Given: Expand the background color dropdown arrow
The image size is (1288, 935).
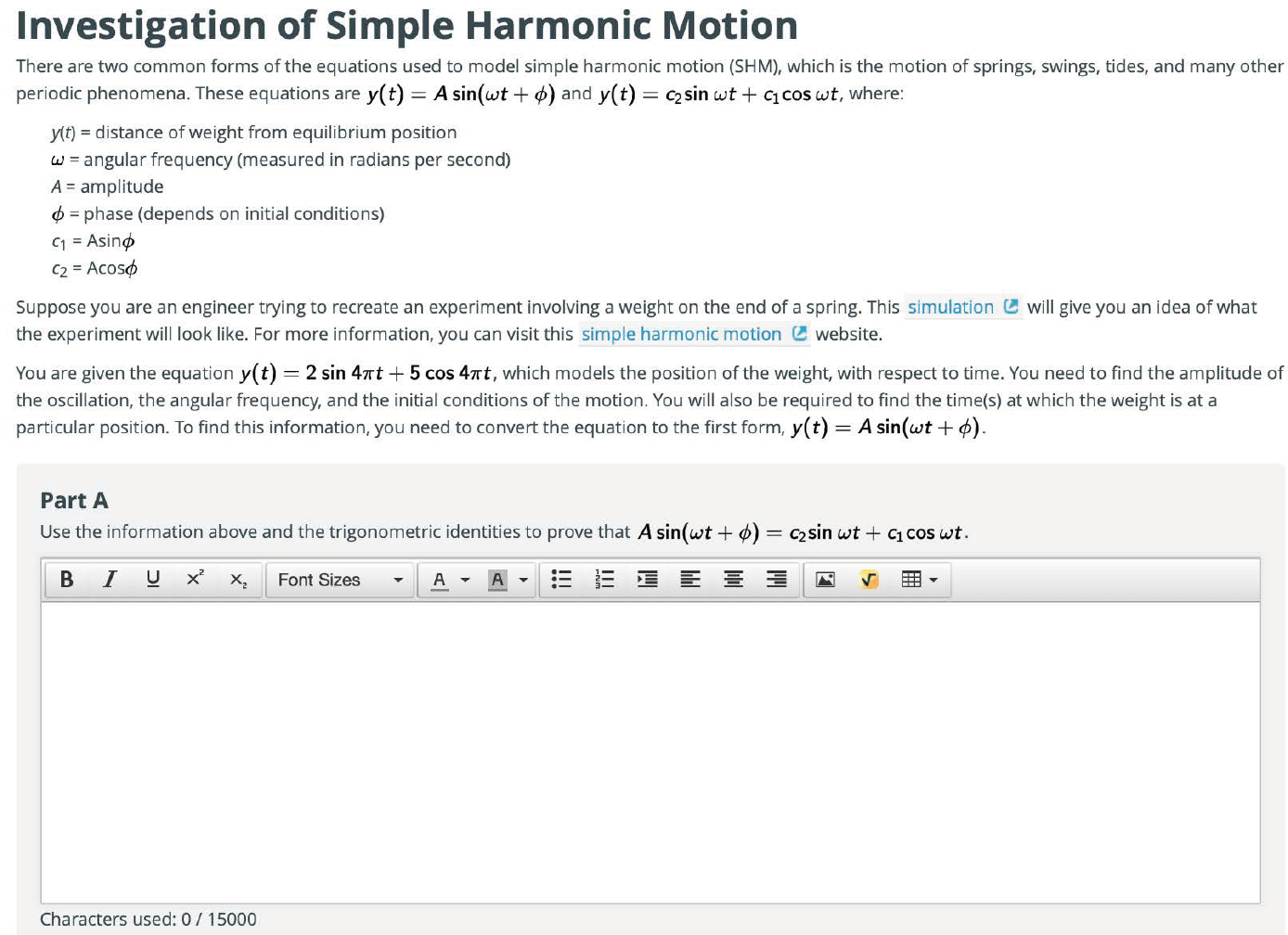Looking at the screenshot, I should [523, 580].
